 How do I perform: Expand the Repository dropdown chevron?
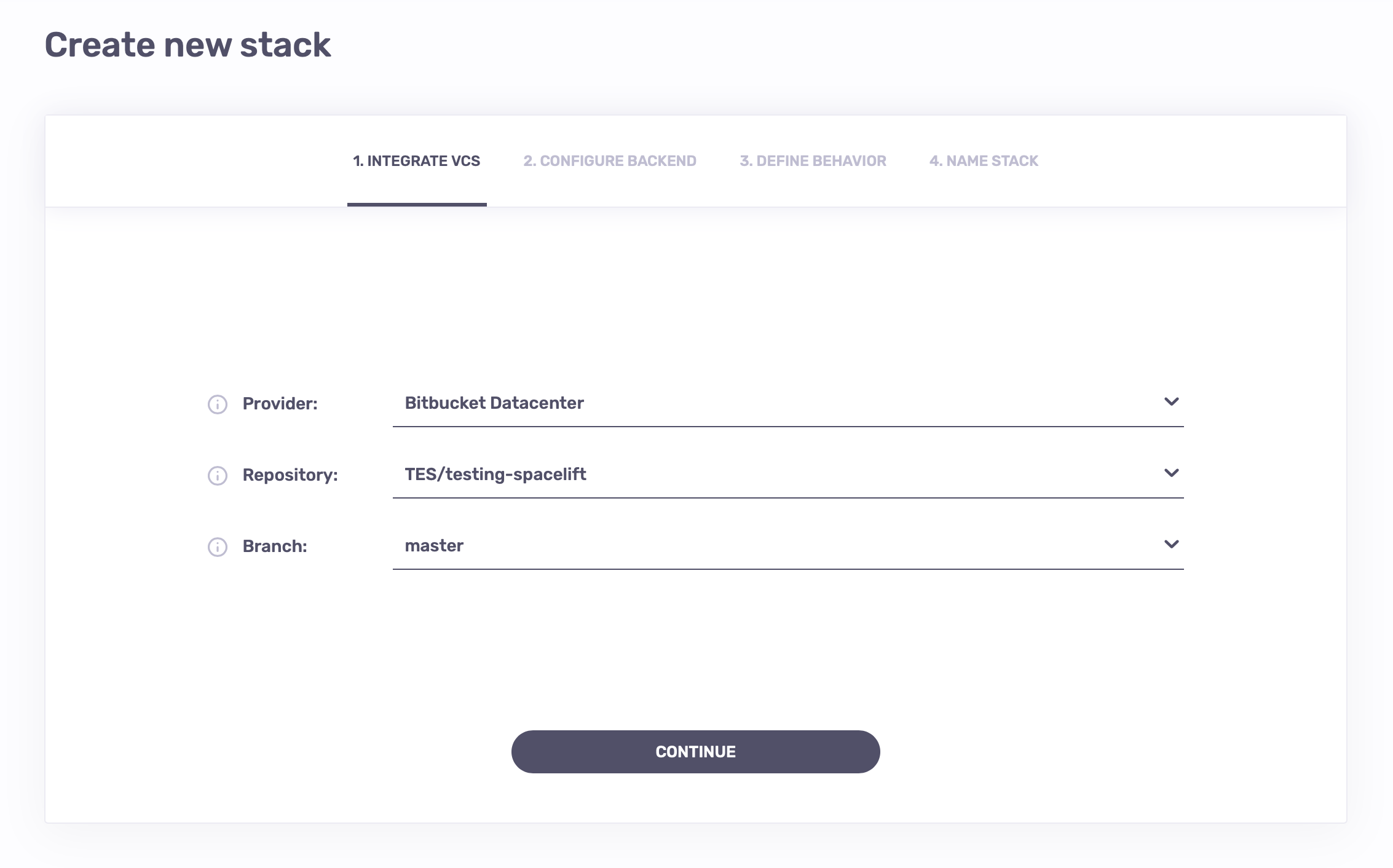coord(1172,473)
